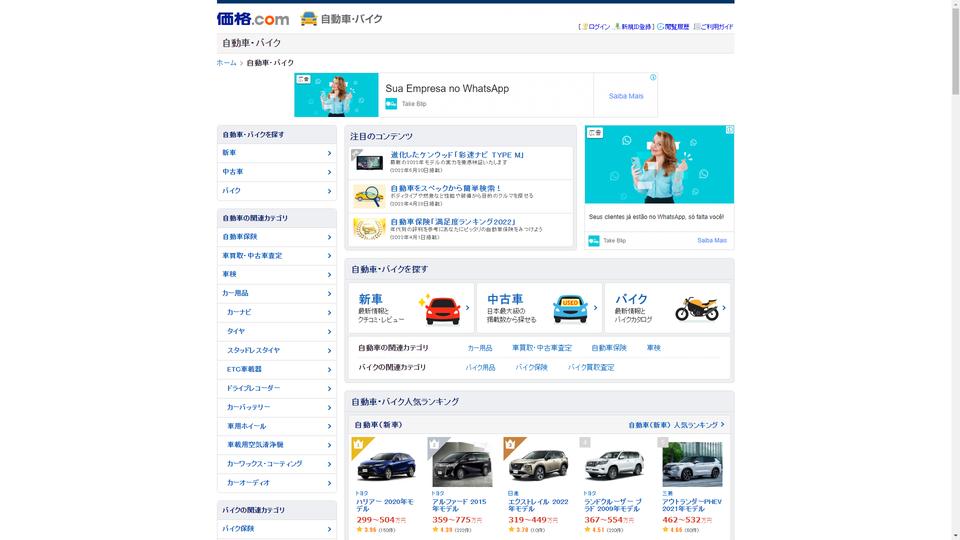Click the Take Blip logo in sidebar ad
The image size is (960, 540).
(594, 241)
